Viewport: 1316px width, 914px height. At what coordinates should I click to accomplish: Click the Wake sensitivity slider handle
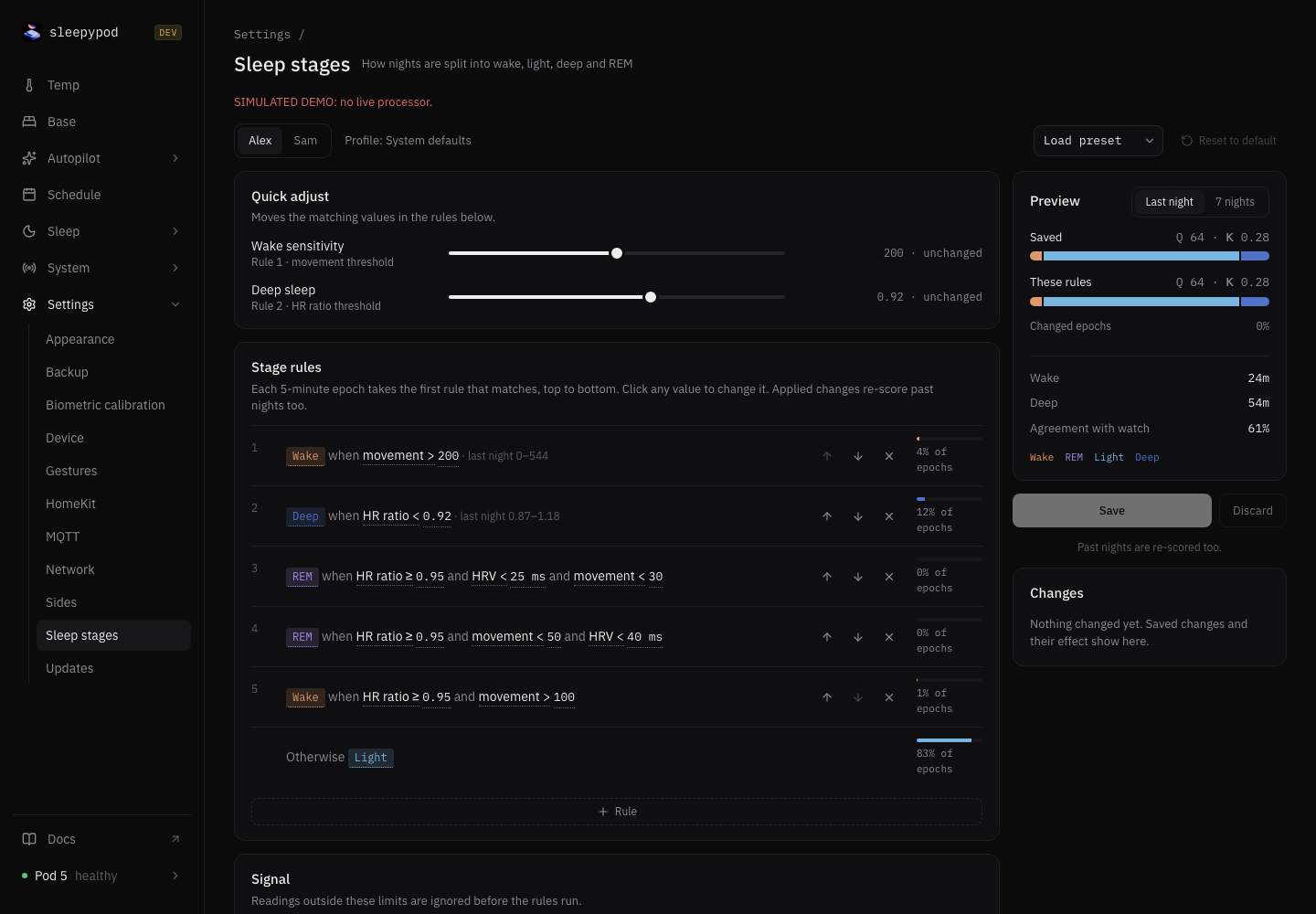(617, 253)
